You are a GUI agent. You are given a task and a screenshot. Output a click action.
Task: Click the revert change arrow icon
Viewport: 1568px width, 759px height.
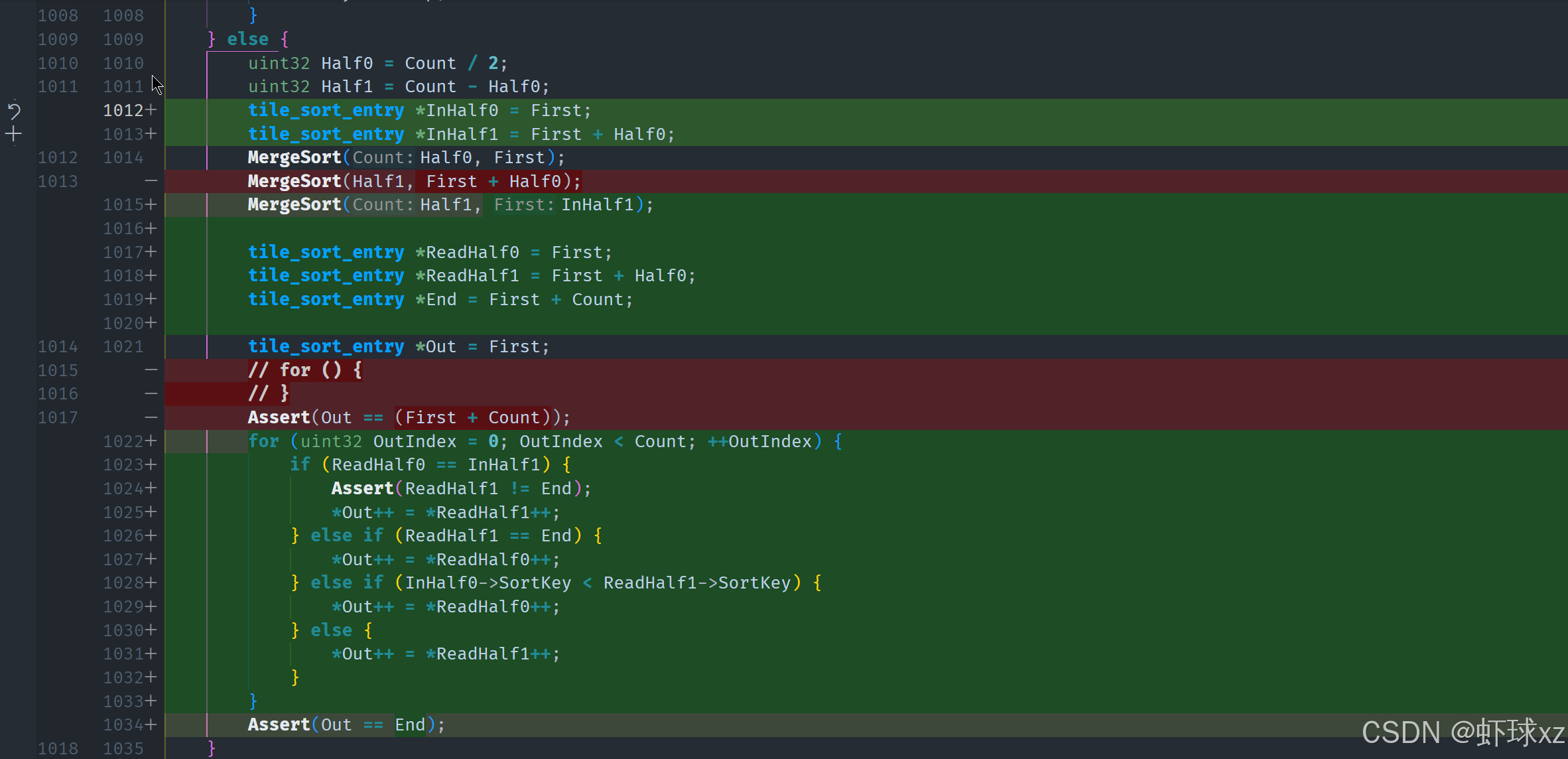click(14, 110)
